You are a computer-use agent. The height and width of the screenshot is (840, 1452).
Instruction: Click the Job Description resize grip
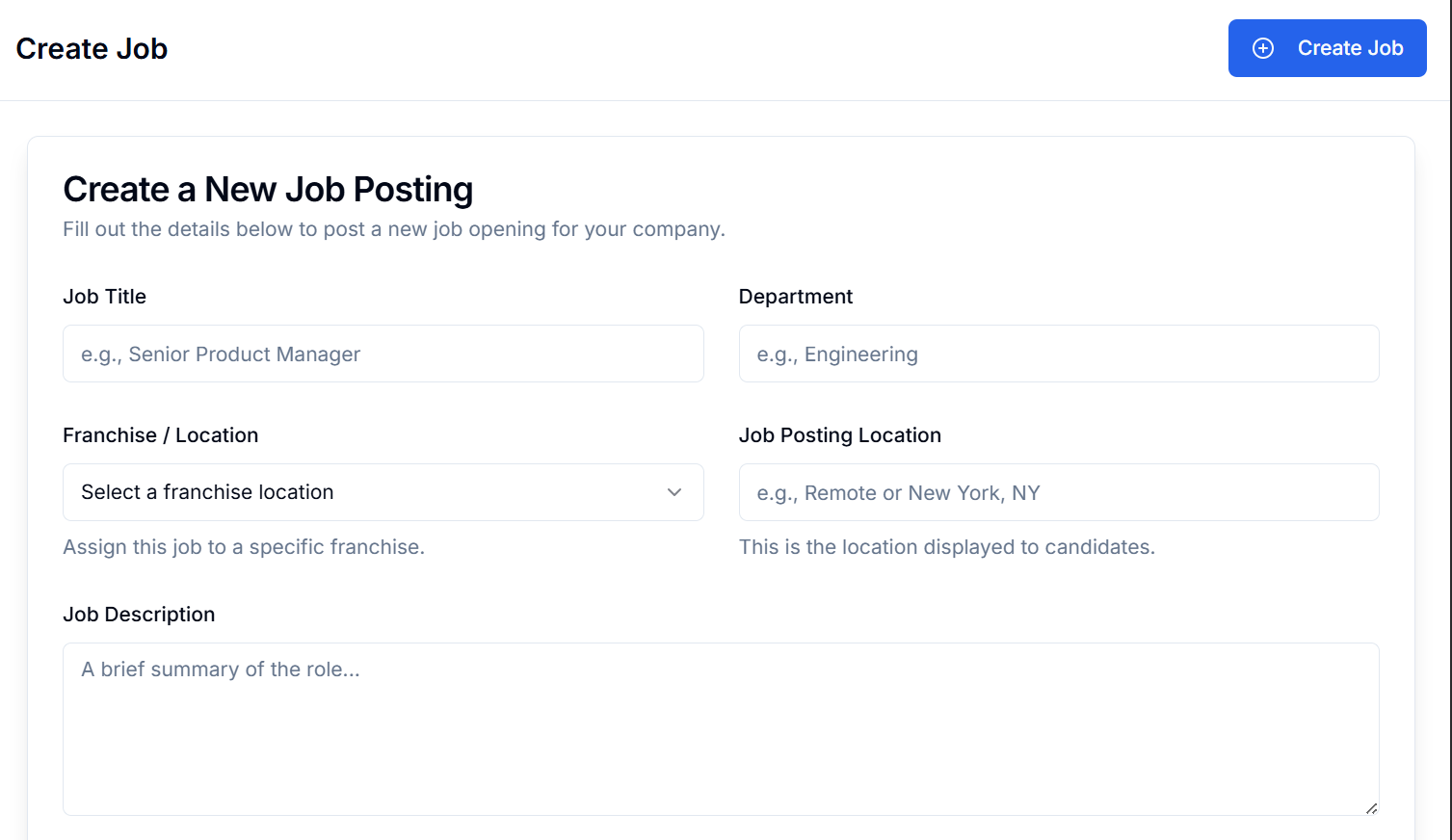tap(1371, 807)
